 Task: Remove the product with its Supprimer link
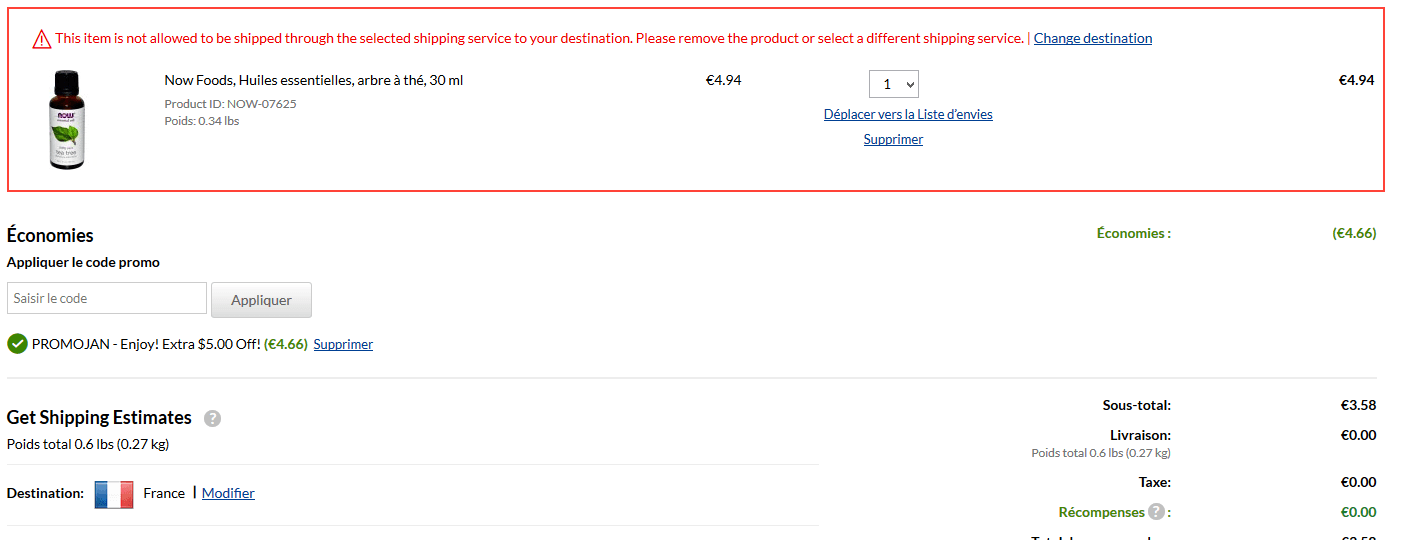pyautogui.click(x=893, y=140)
